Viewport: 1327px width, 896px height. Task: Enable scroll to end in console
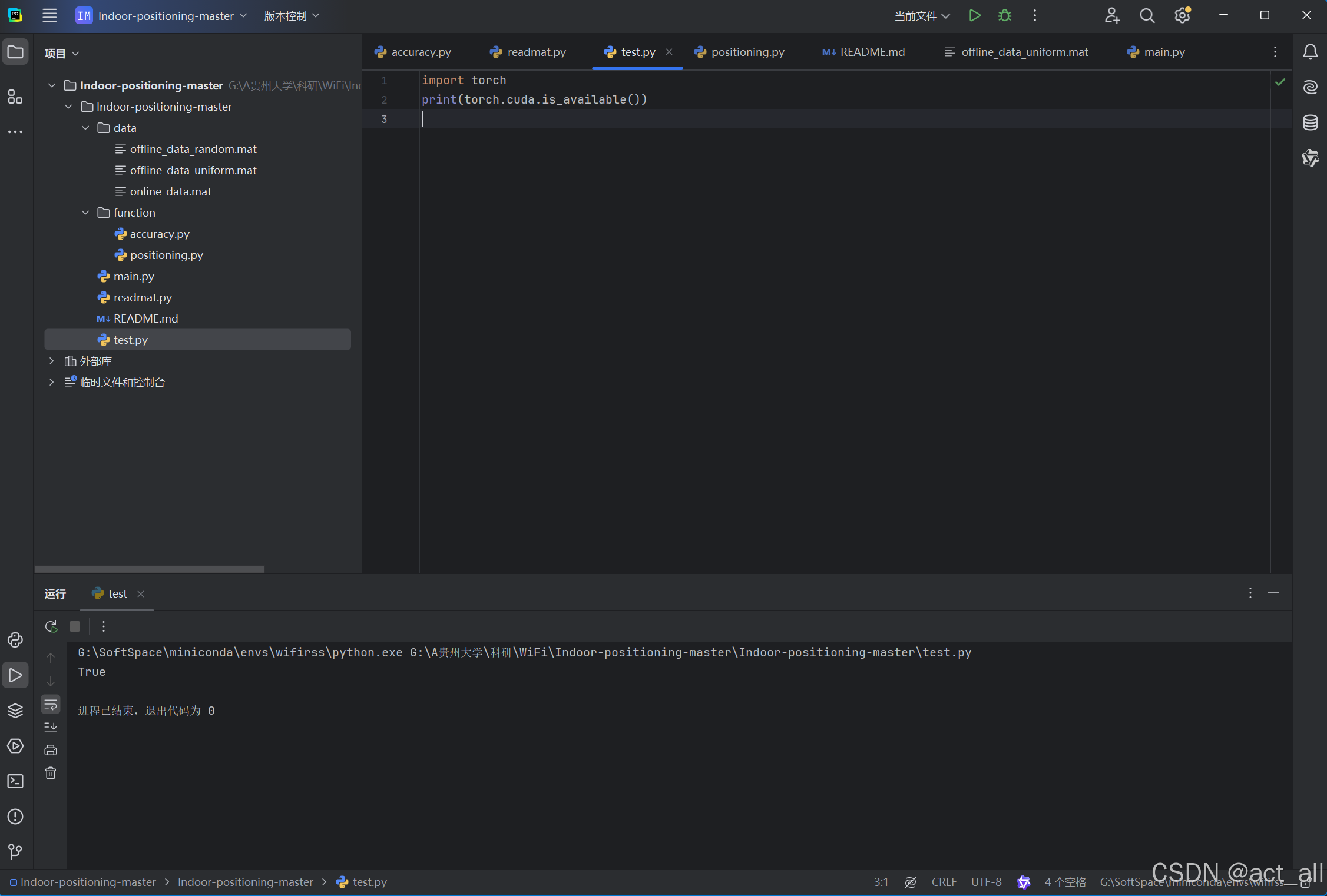[x=51, y=726]
